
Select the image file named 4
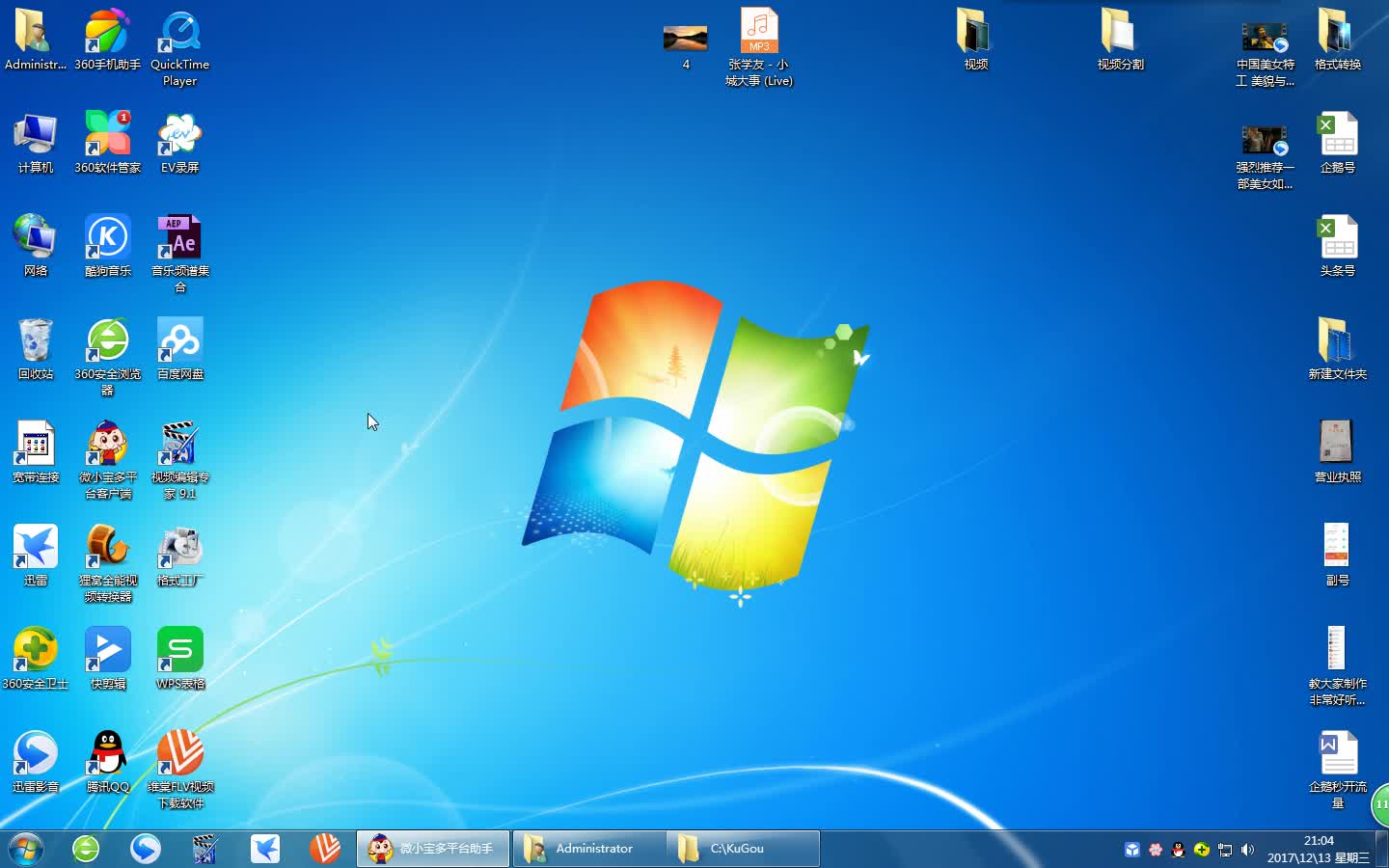[686, 46]
